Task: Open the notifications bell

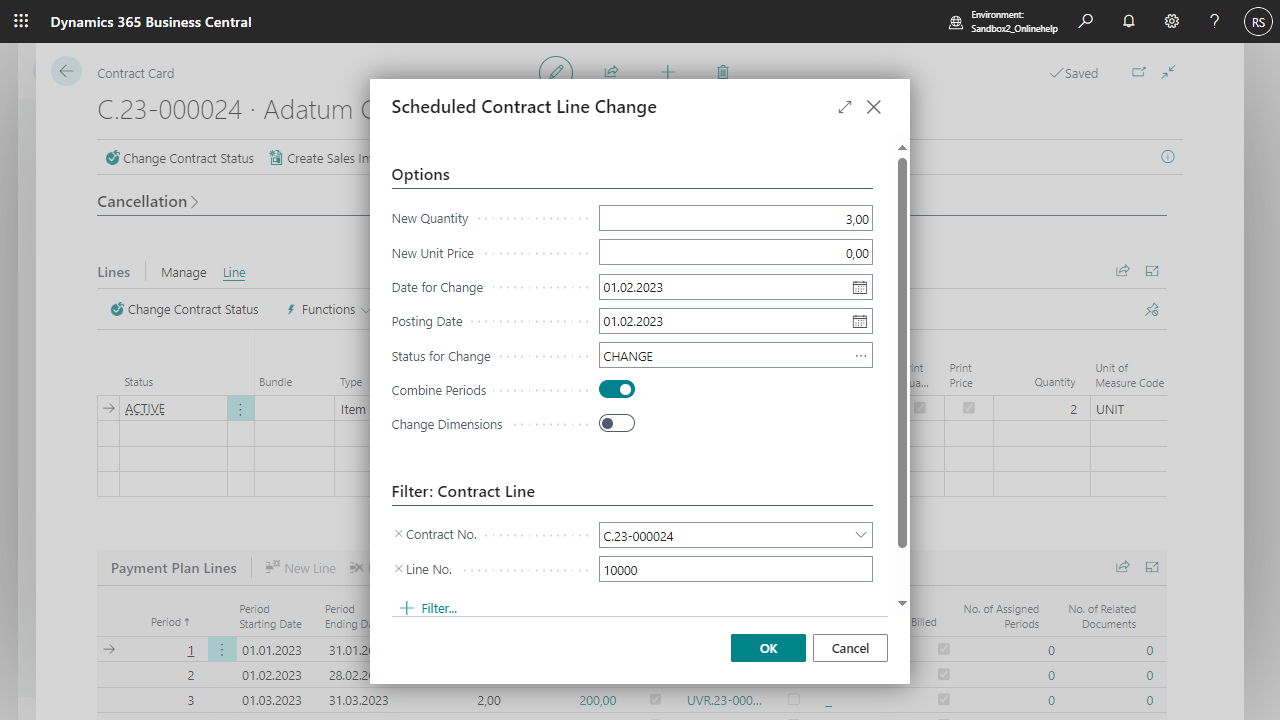Action: [x=1129, y=21]
